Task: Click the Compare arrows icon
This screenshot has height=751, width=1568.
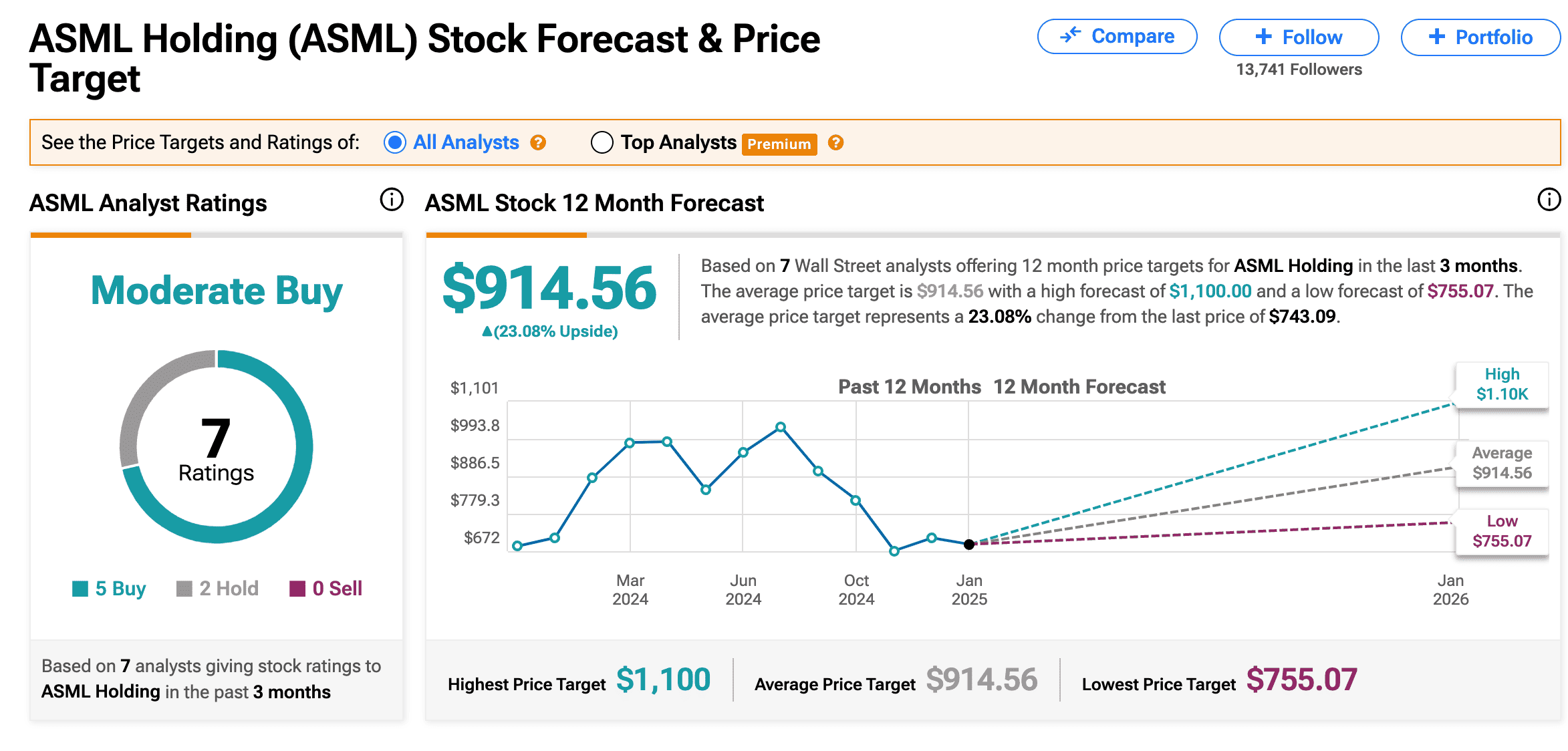Action: [1070, 35]
